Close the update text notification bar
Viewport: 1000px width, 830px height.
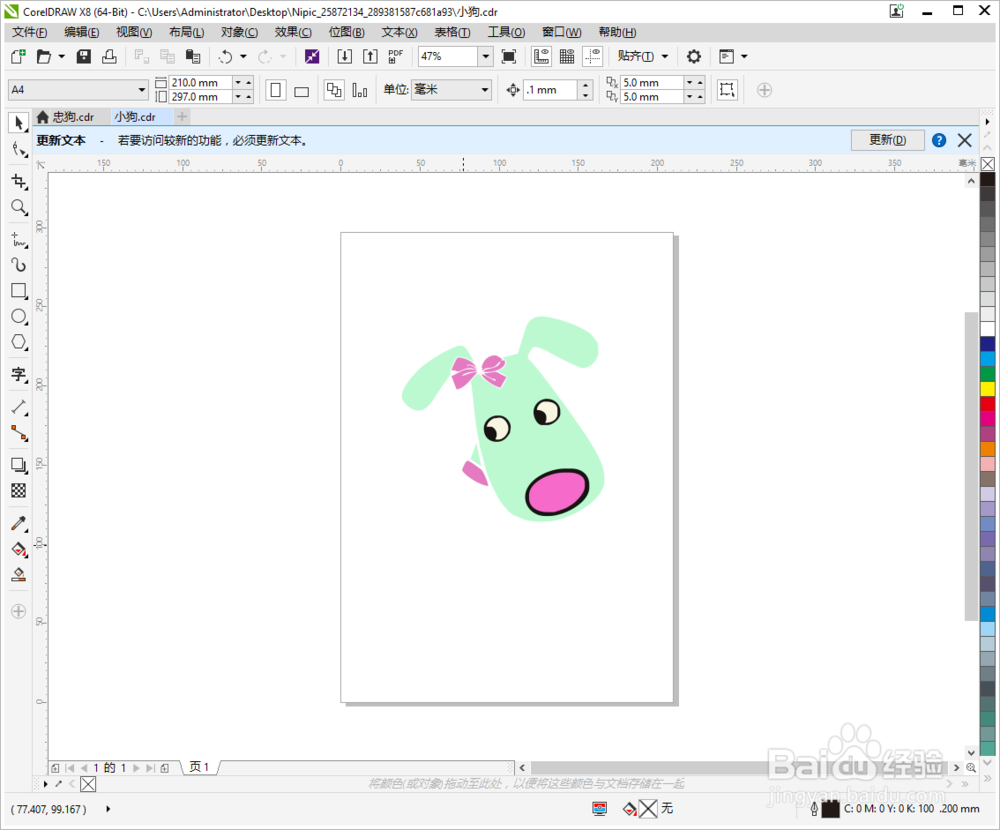tap(965, 140)
